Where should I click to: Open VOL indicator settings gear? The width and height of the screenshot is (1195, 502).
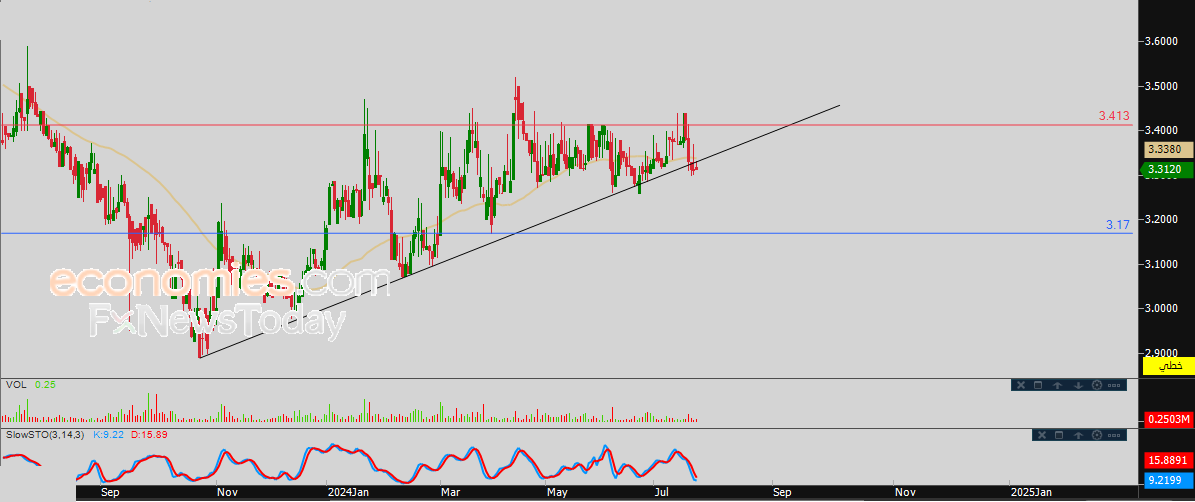click(x=1097, y=385)
